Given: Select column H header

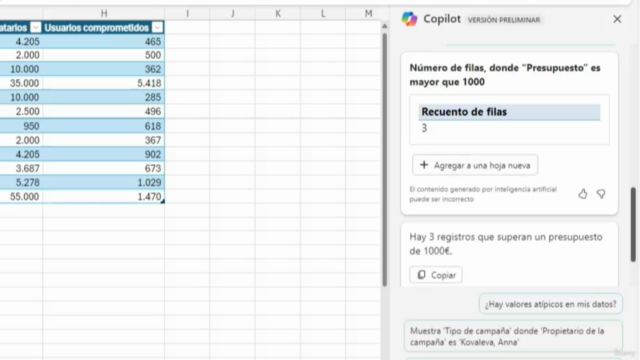Looking at the screenshot, I should [104, 13].
